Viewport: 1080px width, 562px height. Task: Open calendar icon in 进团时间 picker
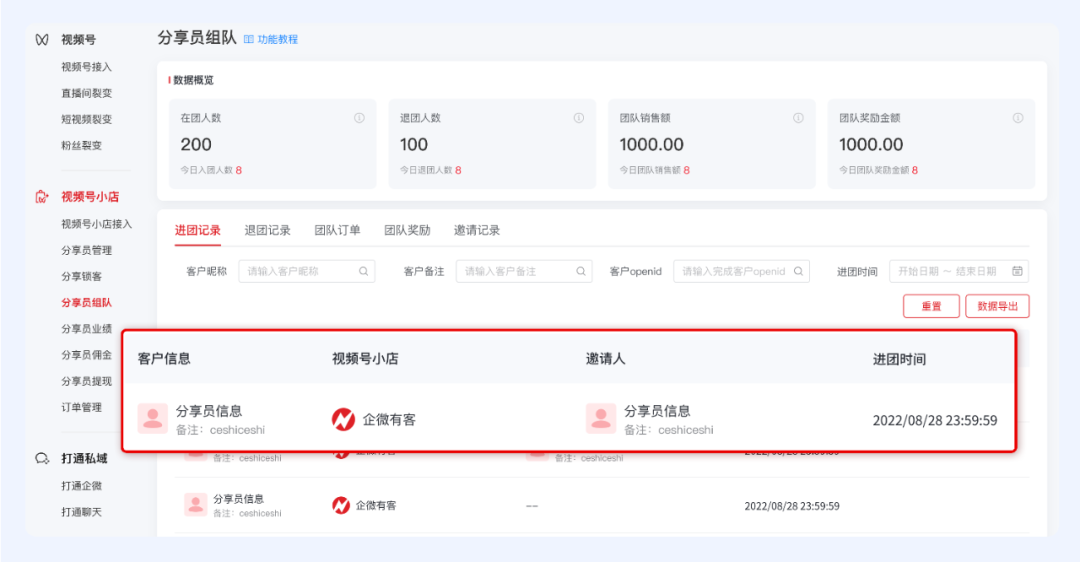(1017, 271)
